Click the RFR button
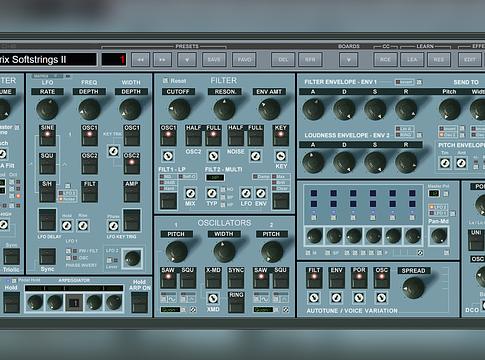 (x=310, y=60)
